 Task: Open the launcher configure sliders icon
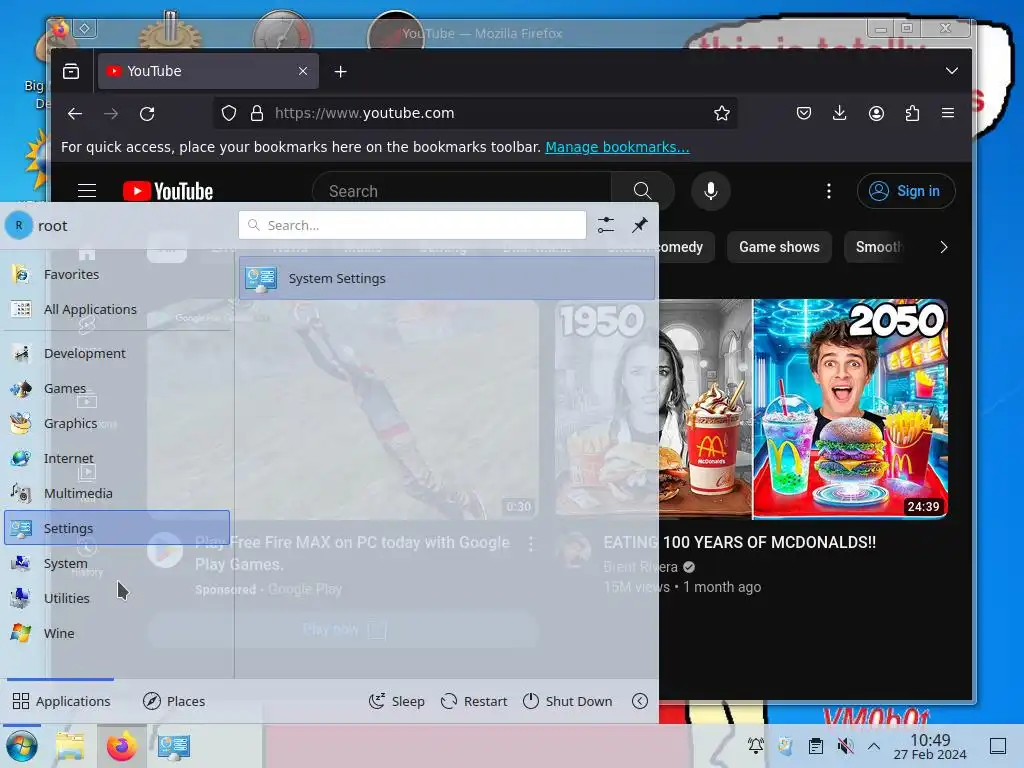(606, 225)
